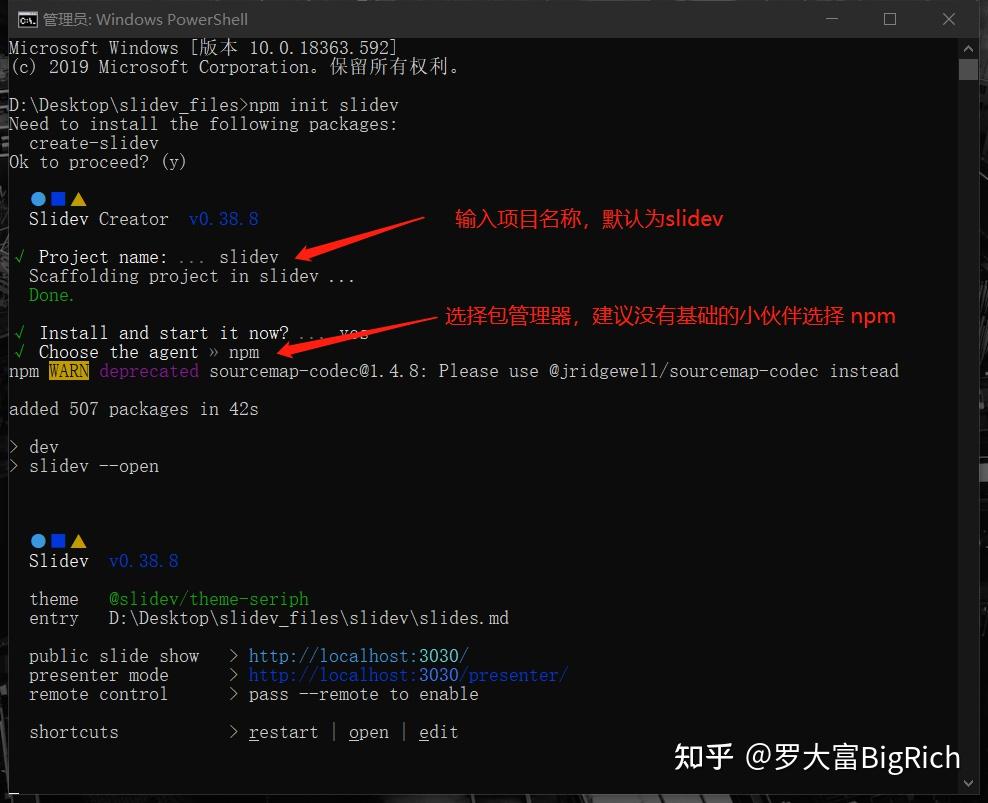988x803 pixels.
Task: Click the edit shortcut option
Action: (x=438, y=731)
